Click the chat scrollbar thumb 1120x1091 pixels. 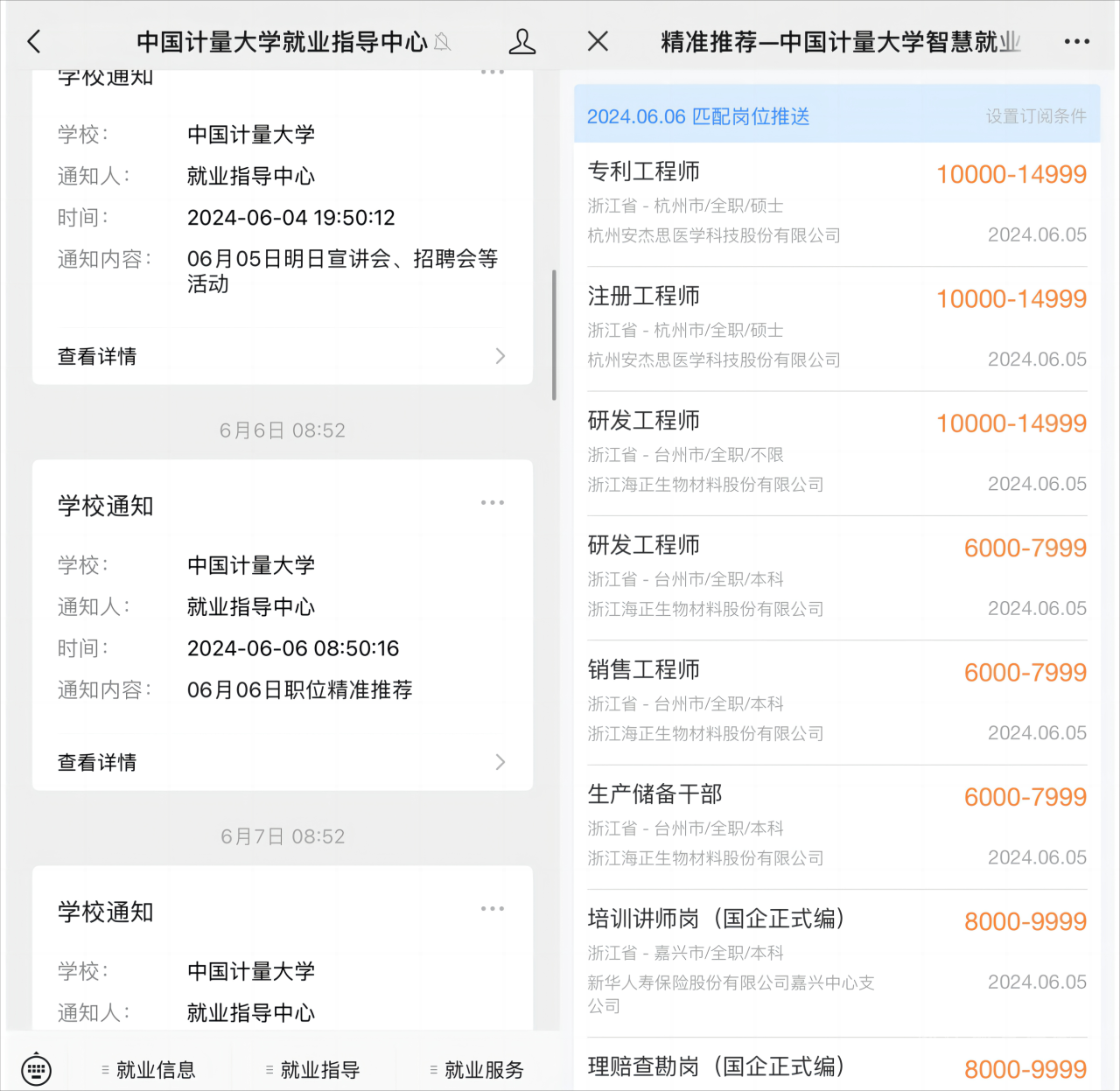coord(554,335)
